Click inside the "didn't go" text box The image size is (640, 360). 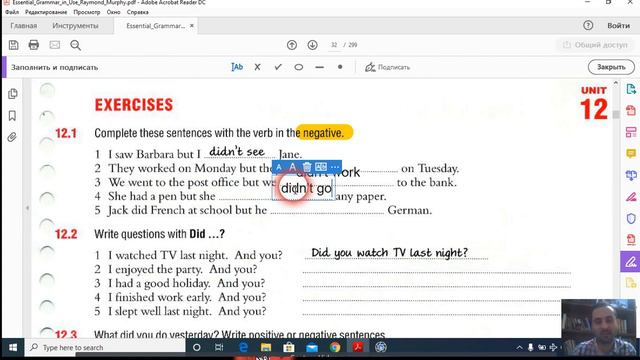click(304, 188)
